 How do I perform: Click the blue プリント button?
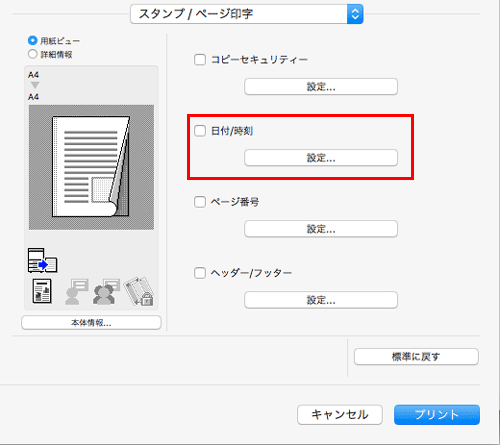[x=437, y=415]
